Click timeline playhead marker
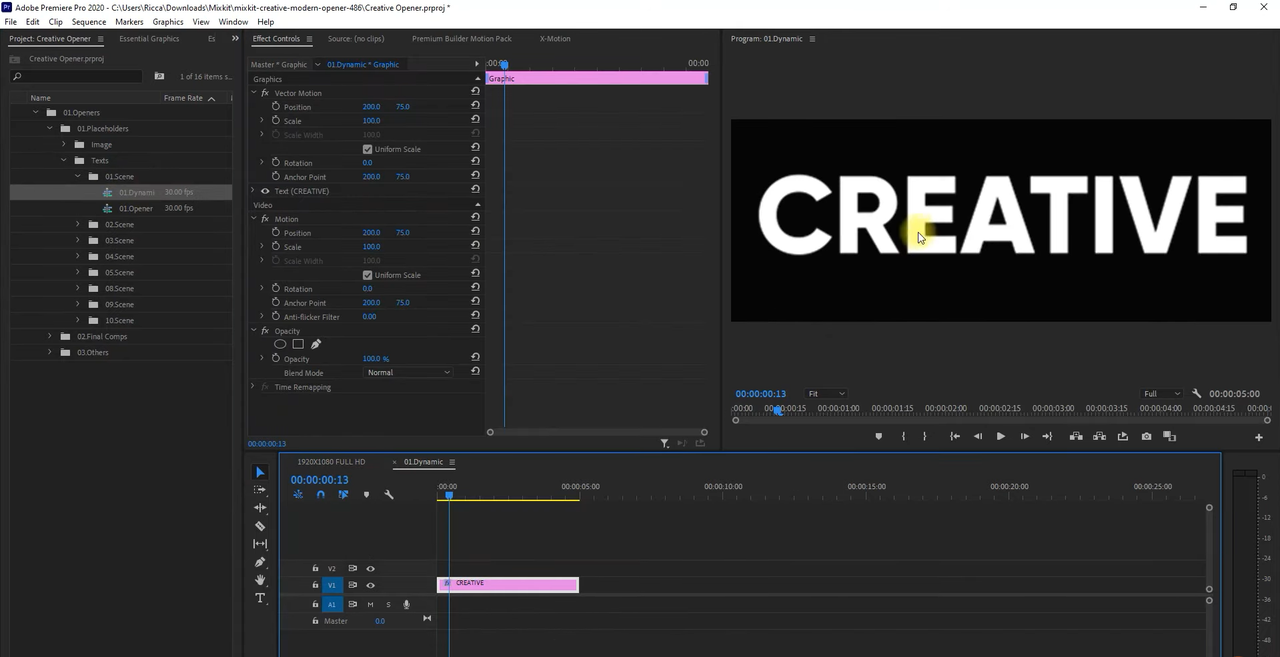The width and height of the screenshot is (1280, 657). point(449,495)
